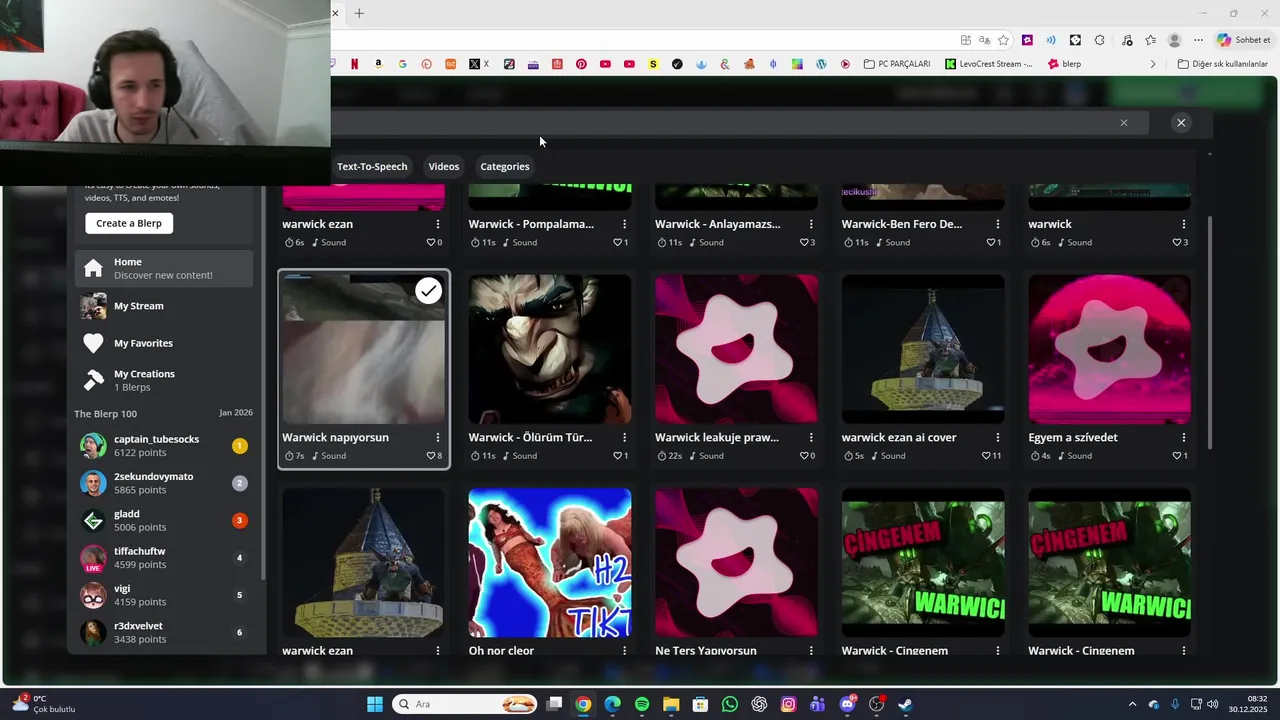Show more bookmarks overflow chevron
This screenshot has height=720, width=1280.
tap(1152, 64)
